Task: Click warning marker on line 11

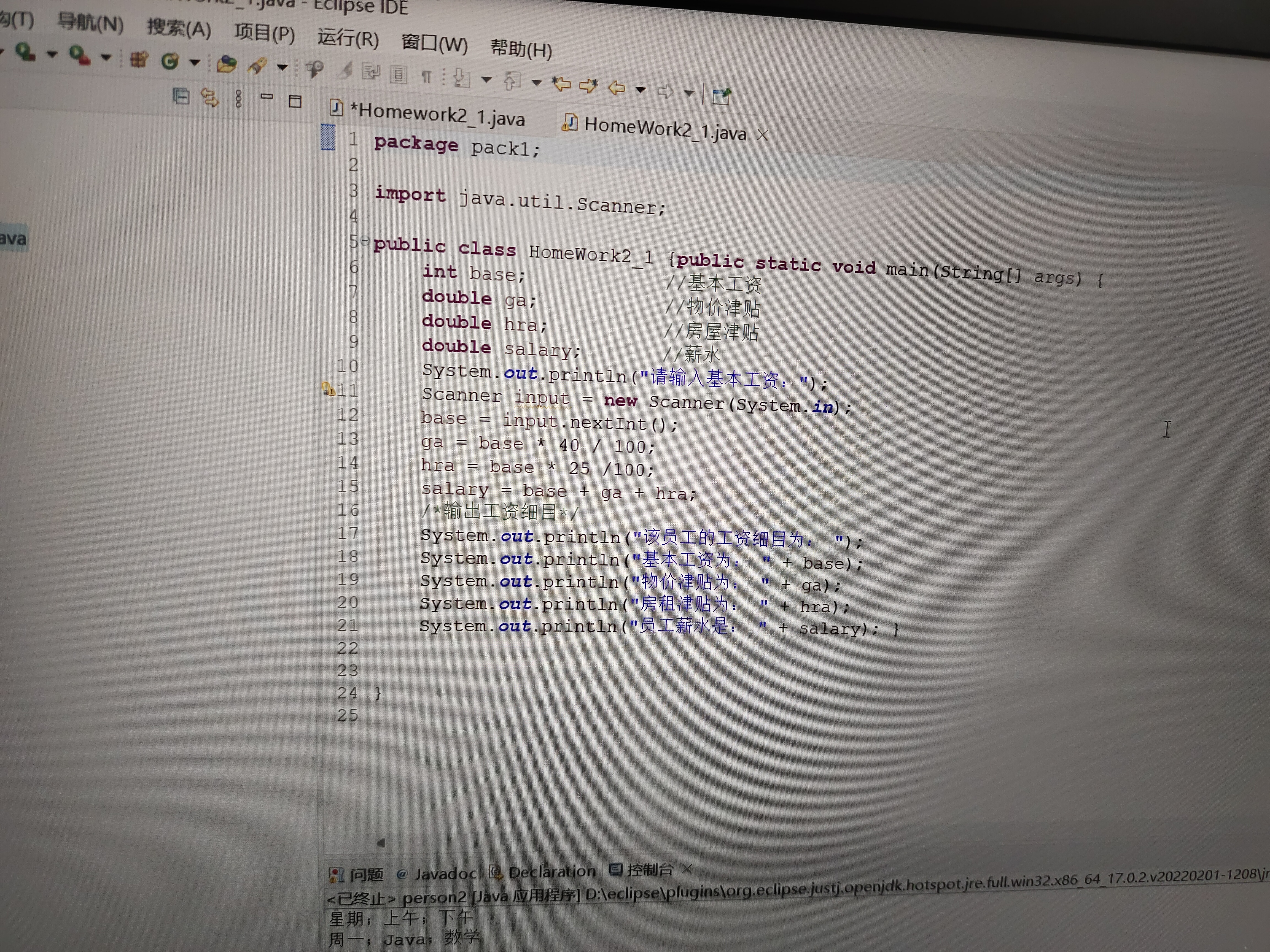Action: coord(329,389)
